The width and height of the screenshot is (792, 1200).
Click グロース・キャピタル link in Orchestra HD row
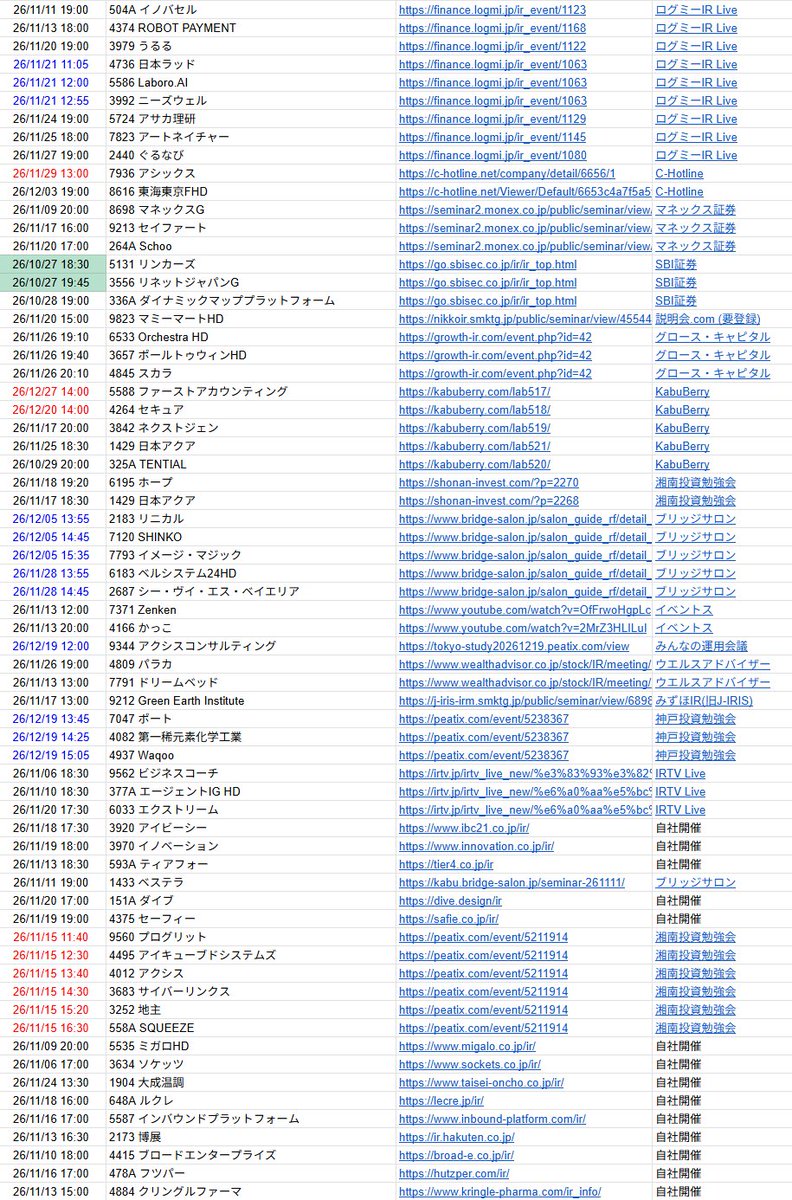[x=713, y=337]
